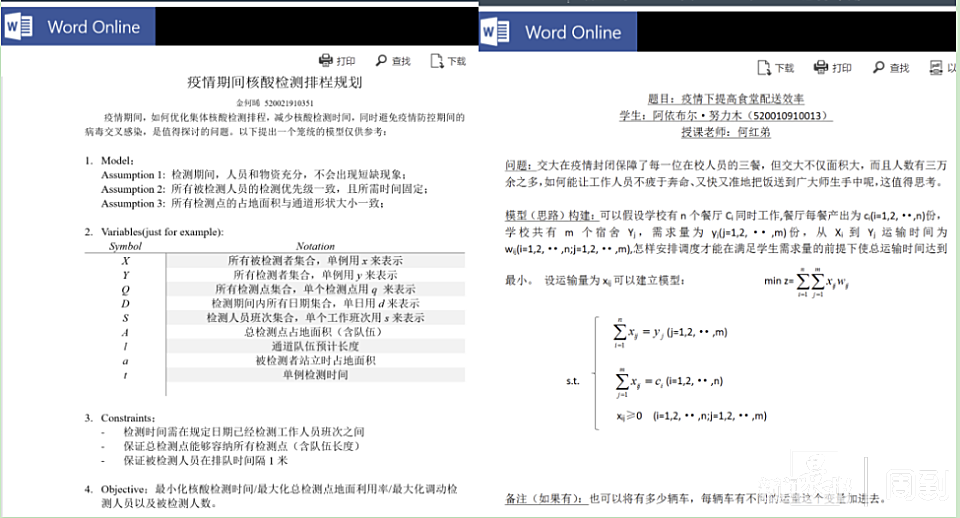
Task: Click the magnifier find icon in the left toolbar
Action: (x=381, y=61)
